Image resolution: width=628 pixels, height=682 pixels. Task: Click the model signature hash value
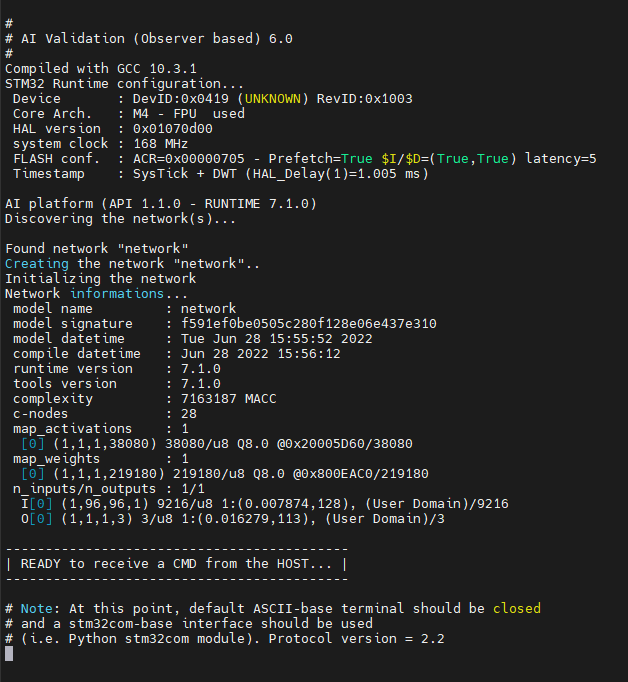(309, 324)
